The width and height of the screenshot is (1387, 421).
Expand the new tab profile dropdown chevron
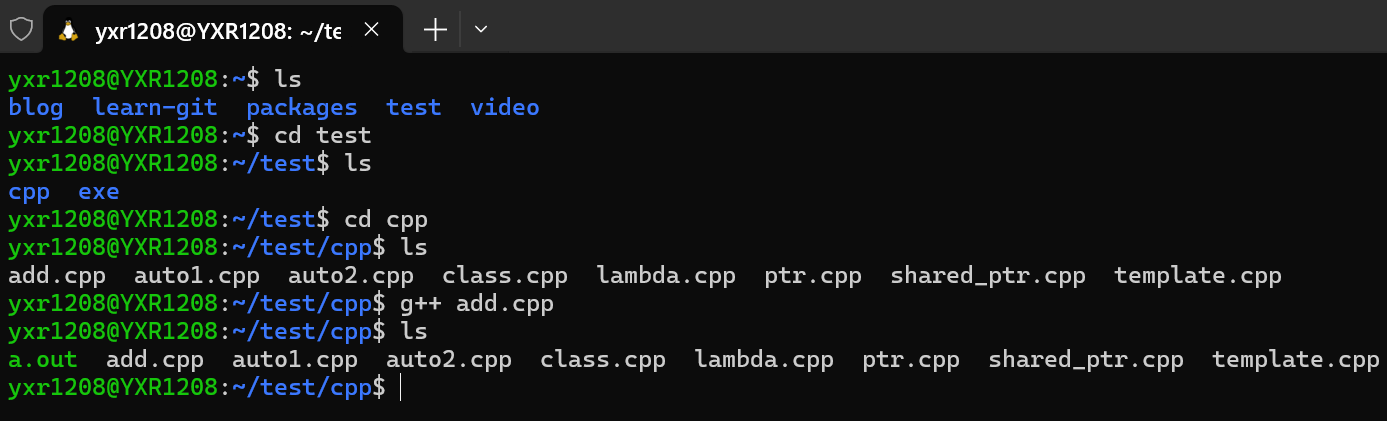point(481,30)
